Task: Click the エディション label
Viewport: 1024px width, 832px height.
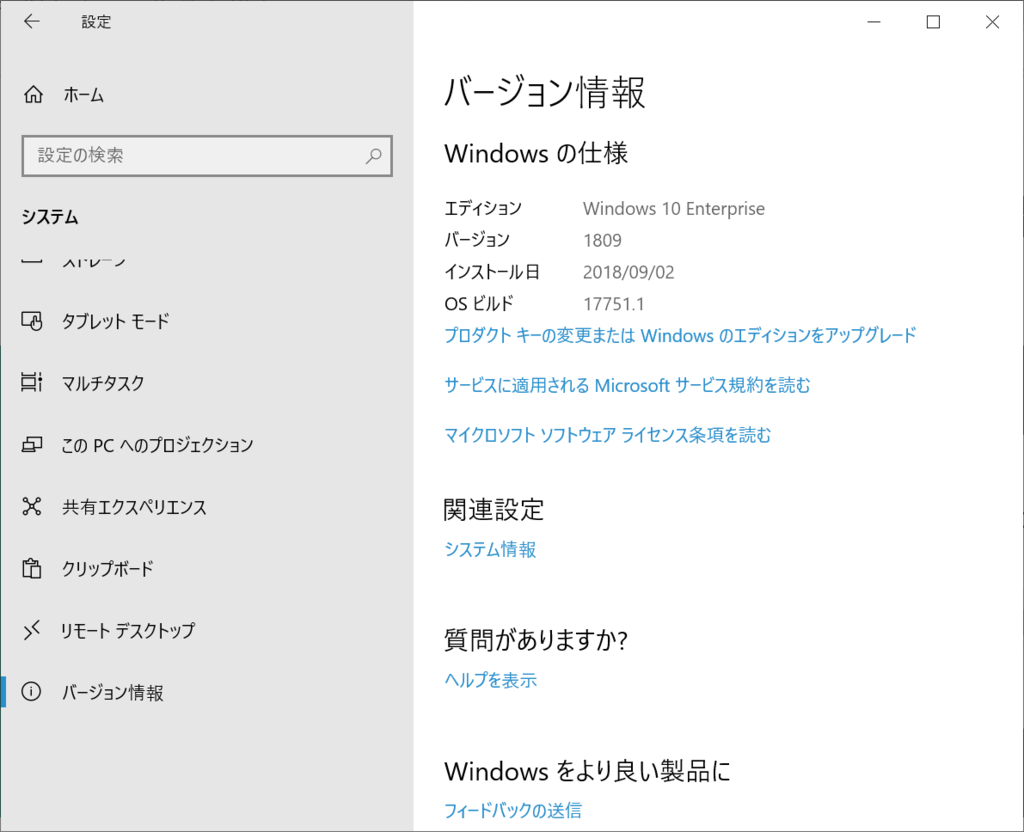Action: pos(483,208)
